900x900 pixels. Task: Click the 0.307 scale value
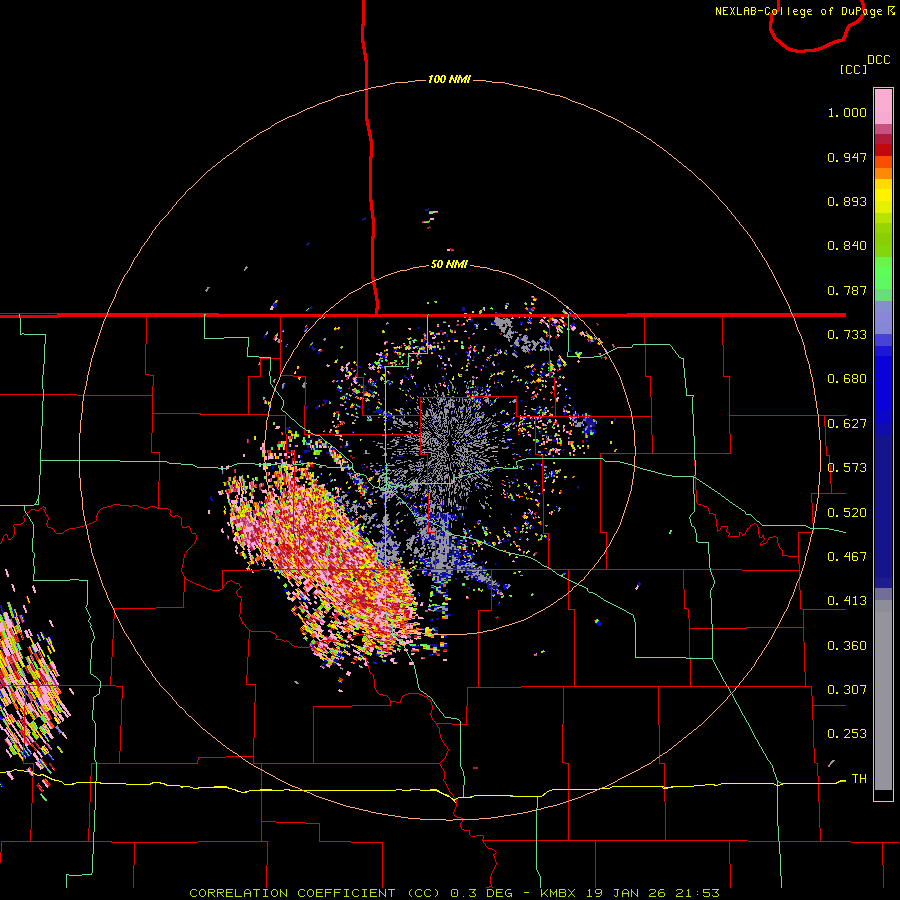click(x=847, y=690)
